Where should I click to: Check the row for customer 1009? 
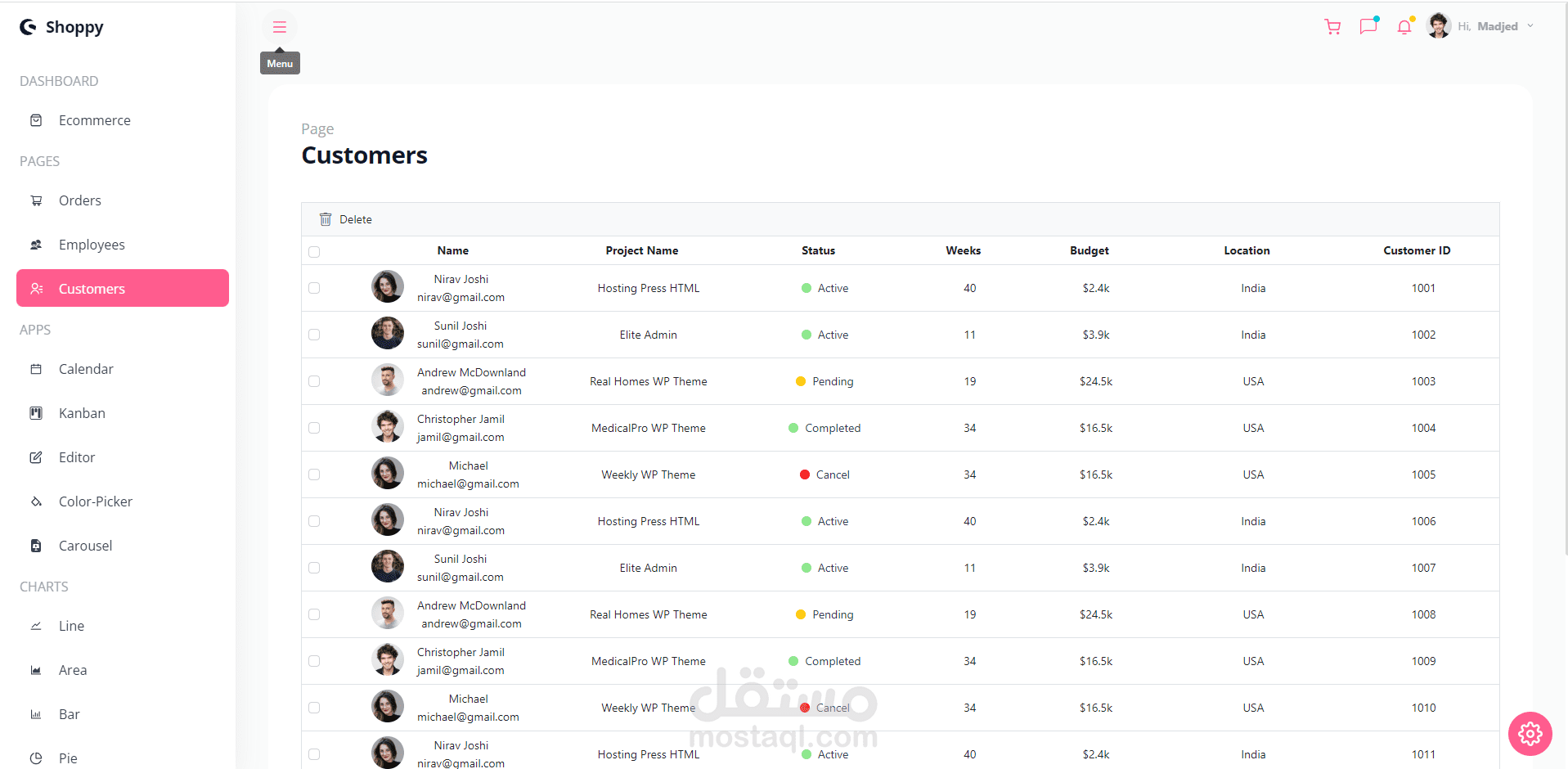(314, 661)
